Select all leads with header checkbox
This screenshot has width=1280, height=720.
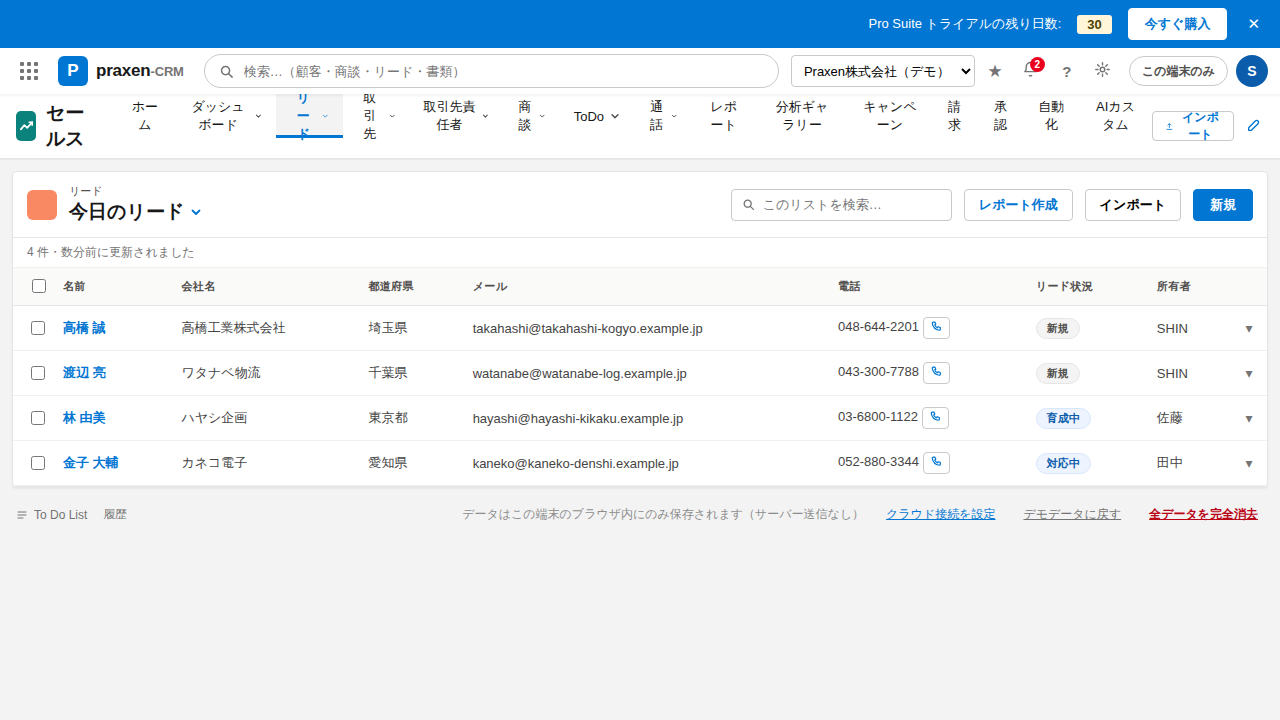39,286
